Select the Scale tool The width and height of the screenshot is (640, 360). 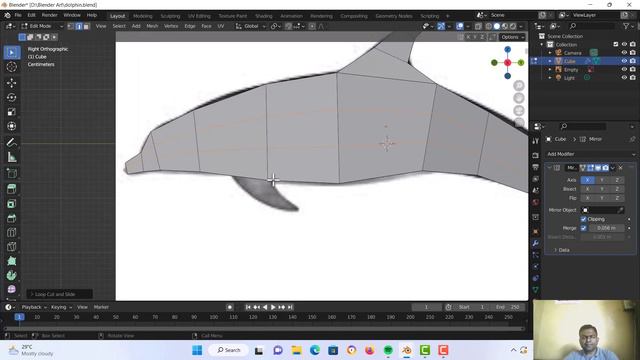coord(11,112)
